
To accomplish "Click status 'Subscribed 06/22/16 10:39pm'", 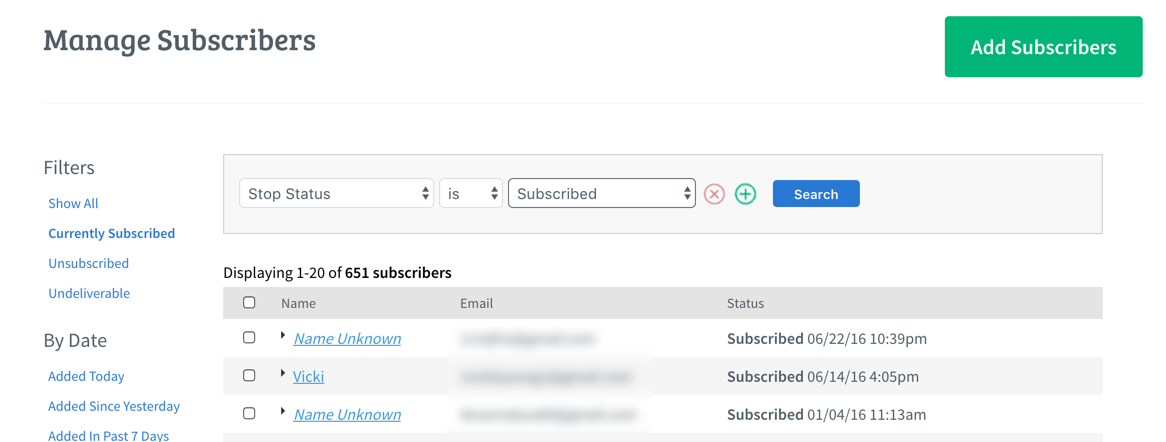I will 827,339.
